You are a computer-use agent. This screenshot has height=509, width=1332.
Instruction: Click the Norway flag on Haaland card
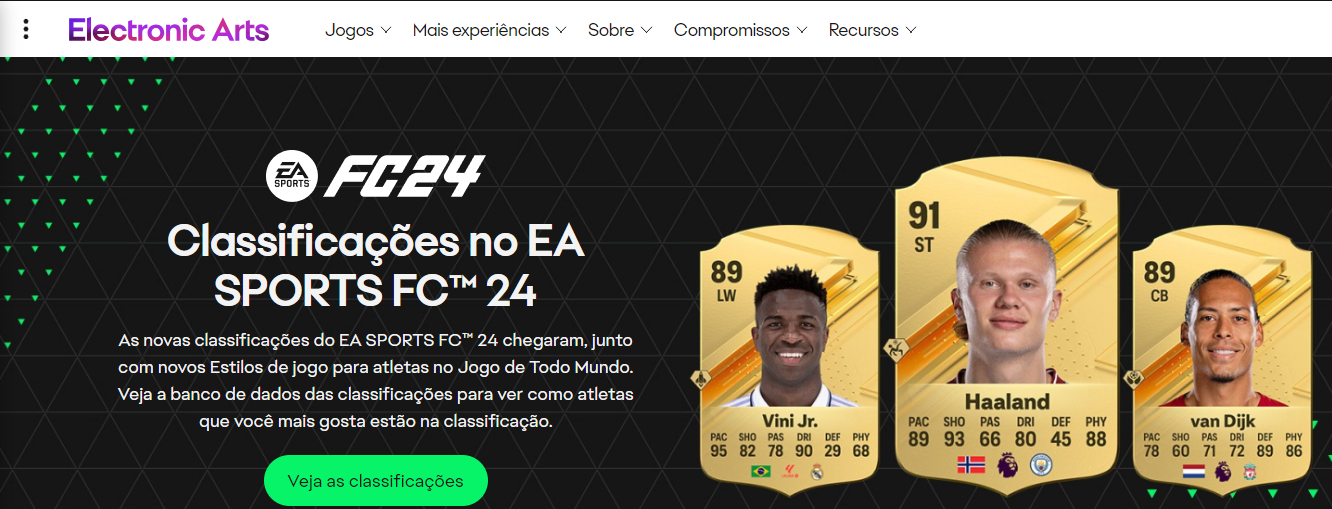coord(971,464)
